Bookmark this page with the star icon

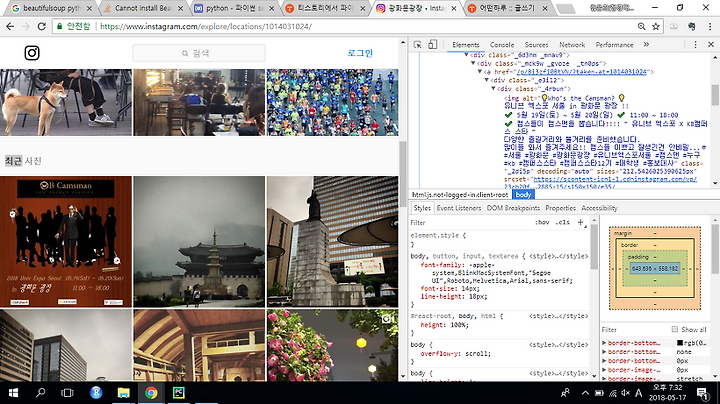tap(656, 27)
